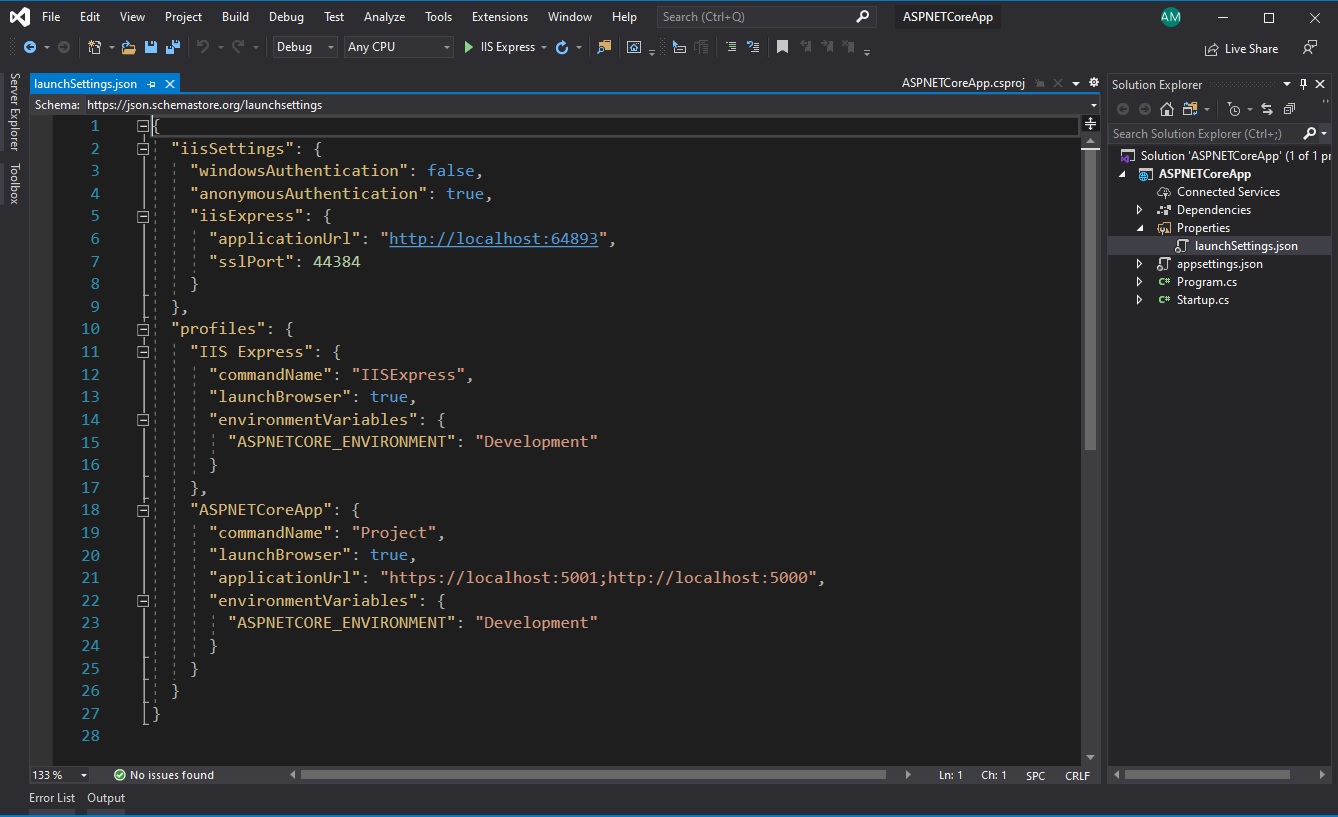Open Solution Explorer window position dropdown
The image size is (1338, 817).
click(x=1288, y=84)
